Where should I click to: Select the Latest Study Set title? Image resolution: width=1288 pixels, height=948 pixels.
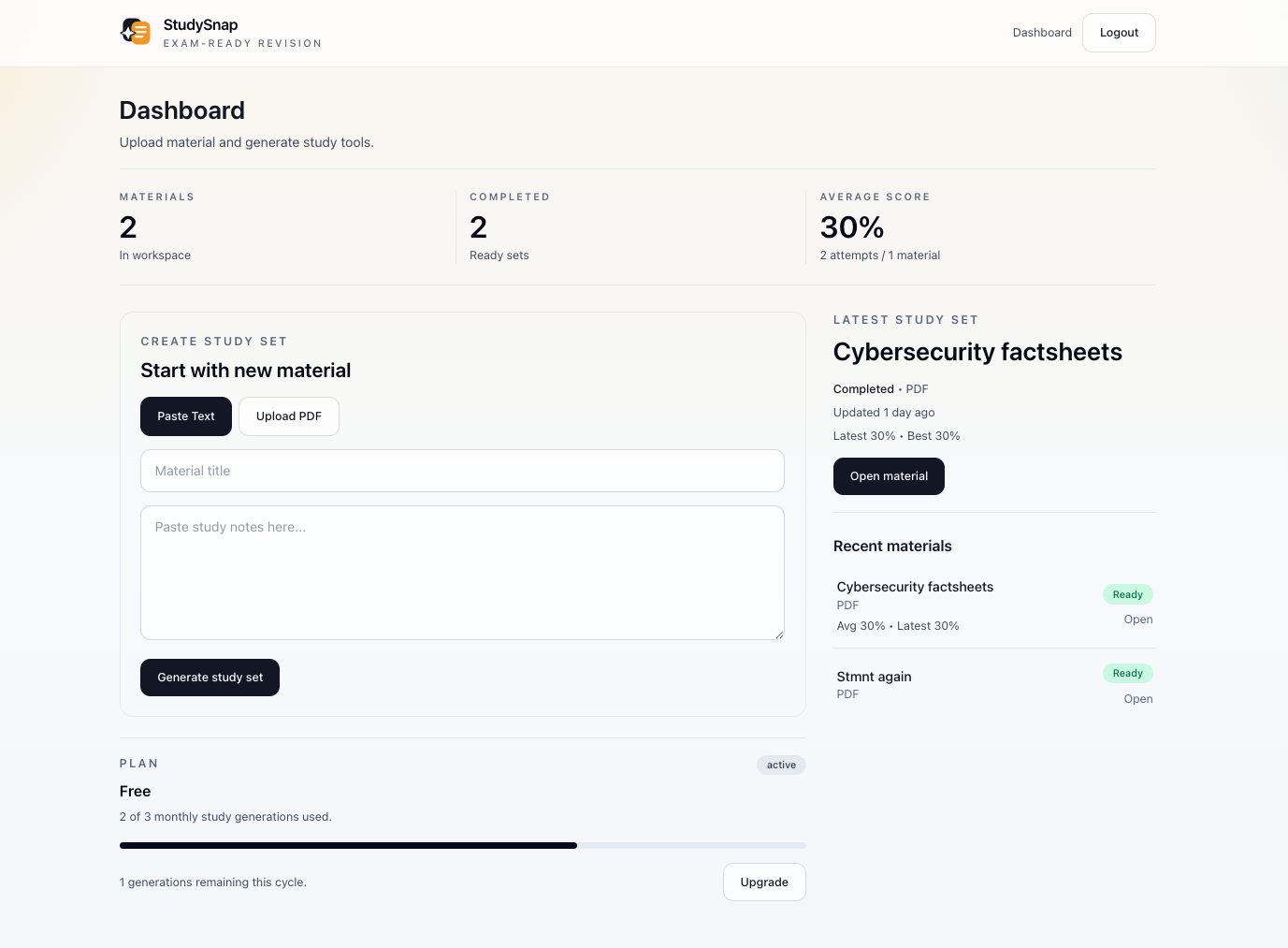pos(977,352)
